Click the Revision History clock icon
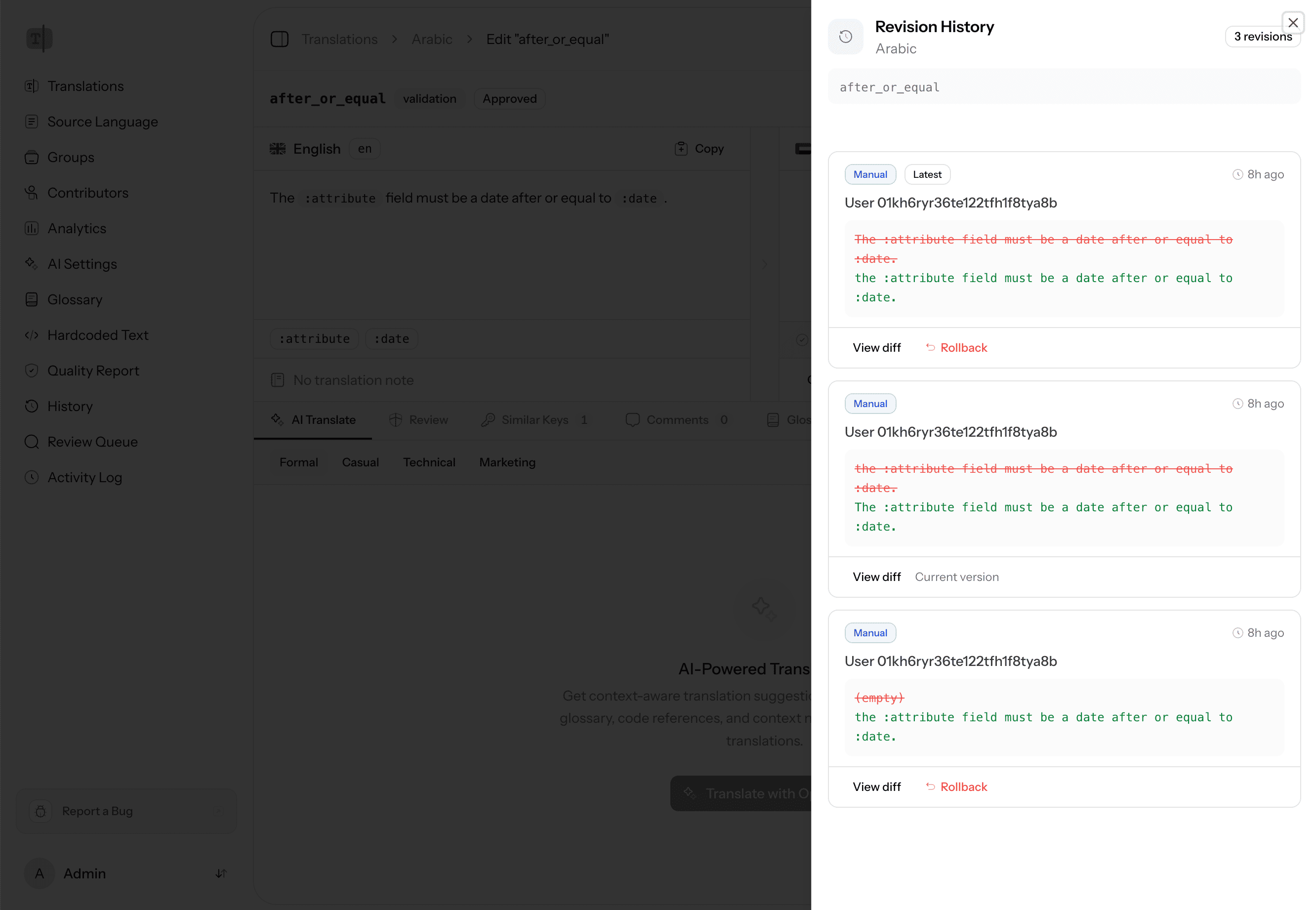 coord(845,37)
